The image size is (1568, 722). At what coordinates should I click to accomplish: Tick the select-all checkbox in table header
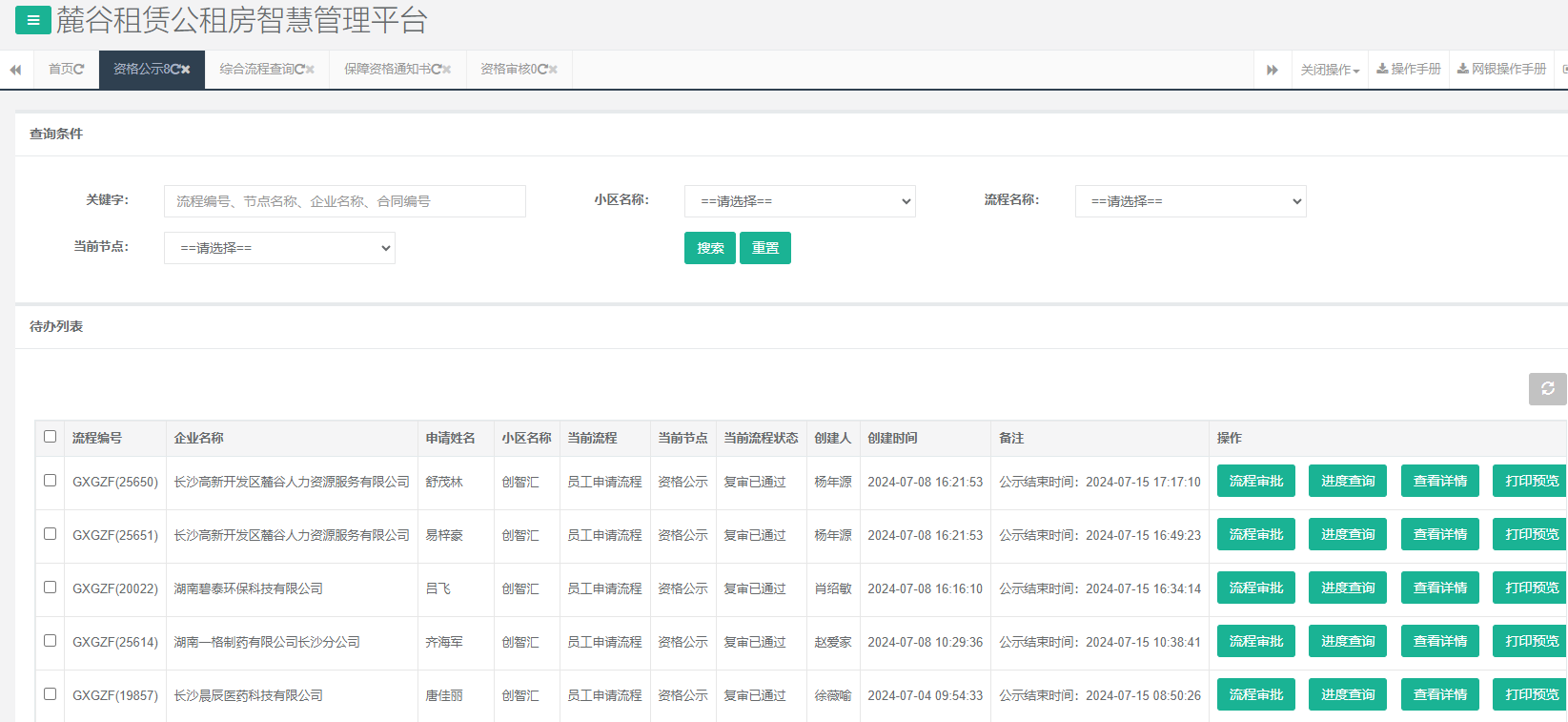point(51,437)
